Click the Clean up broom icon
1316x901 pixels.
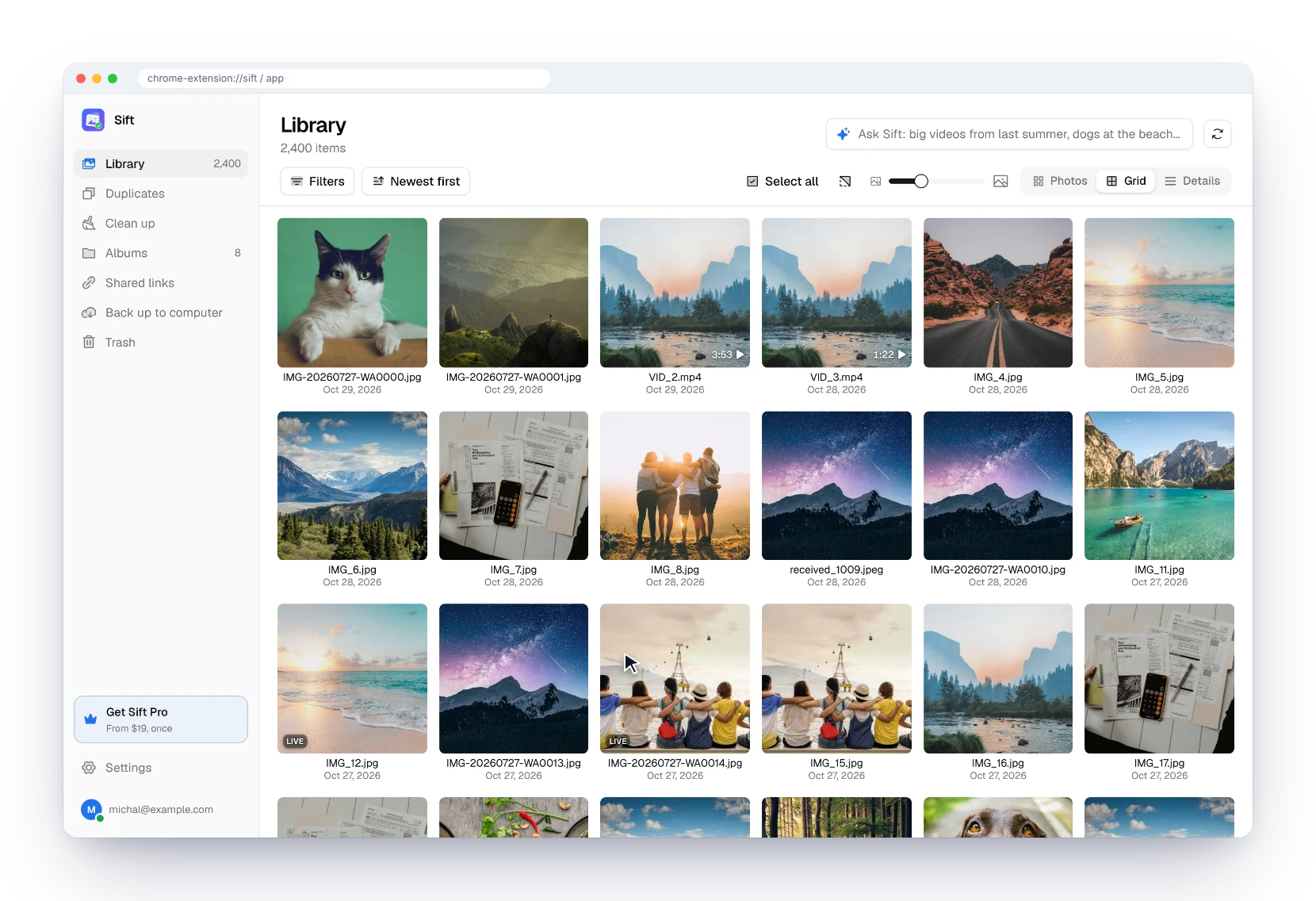(89, 223)
